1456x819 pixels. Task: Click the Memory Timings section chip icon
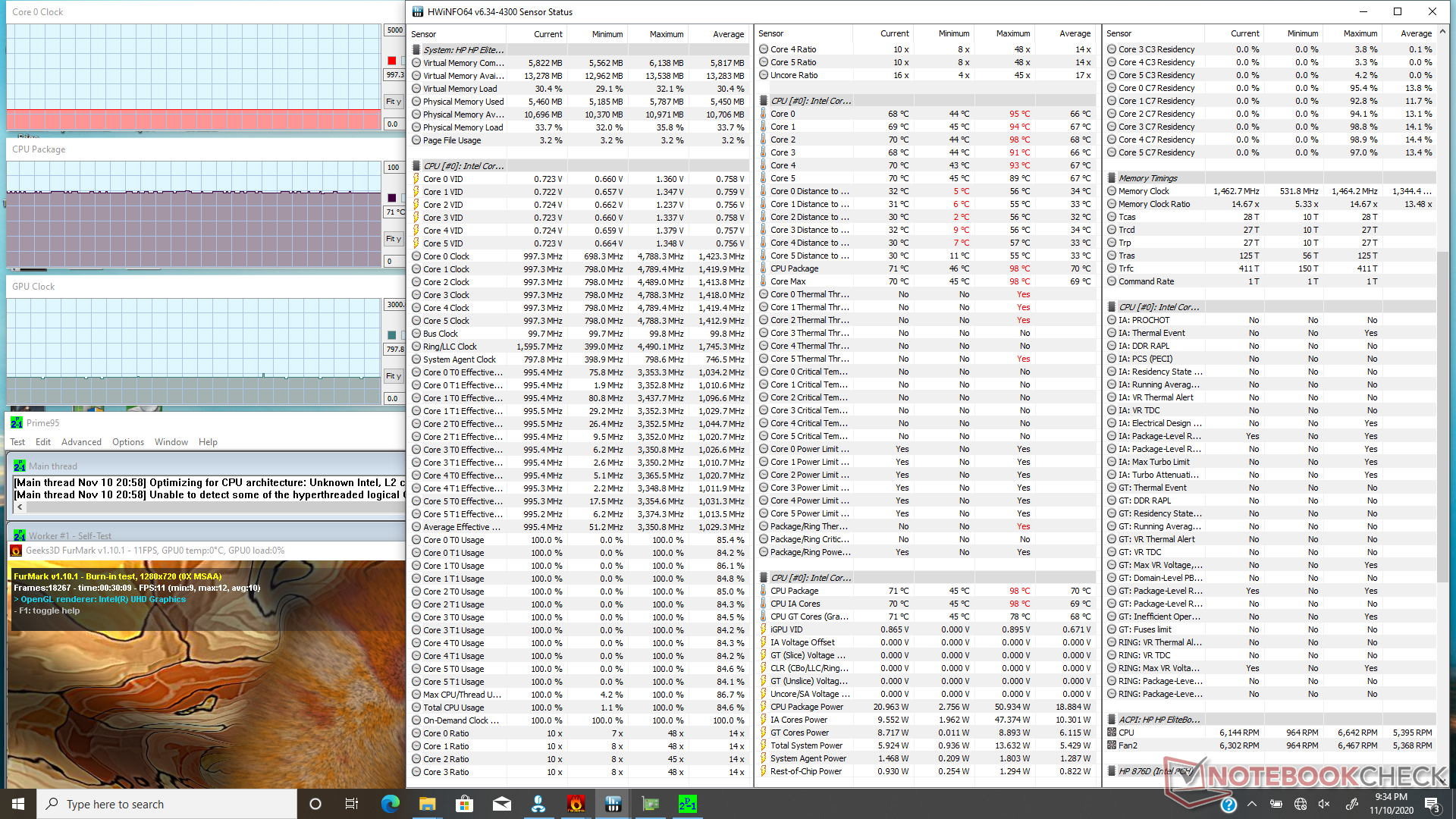1112,178
